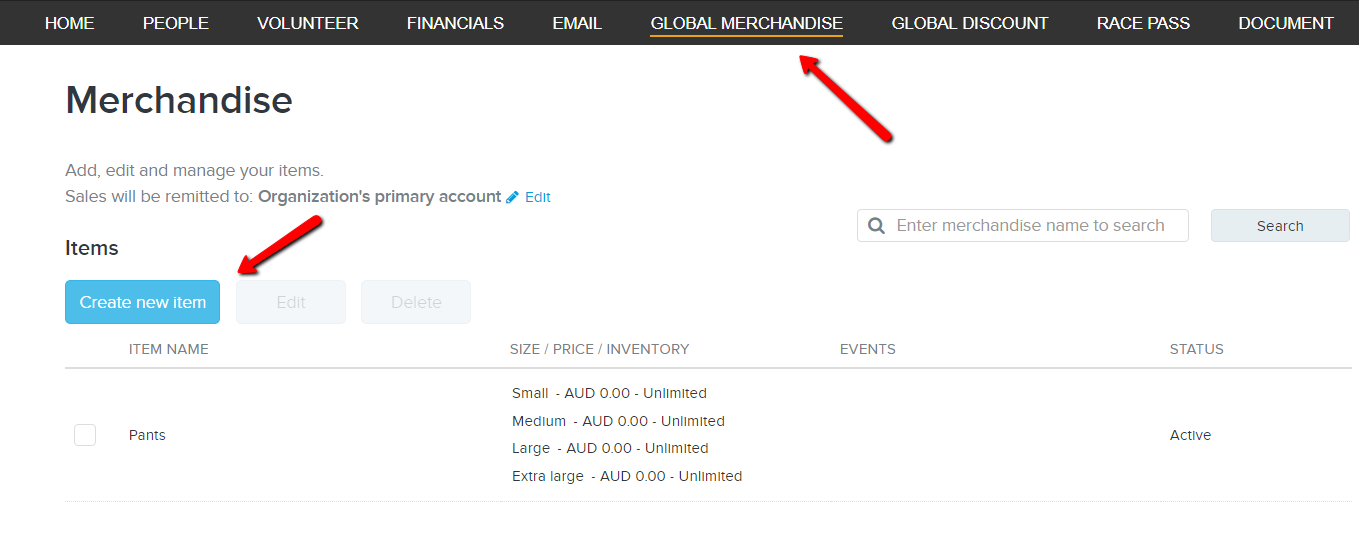Switch to FINANCIALS tab
This screenshot has width=1359, height=534.
click(455, 23)
